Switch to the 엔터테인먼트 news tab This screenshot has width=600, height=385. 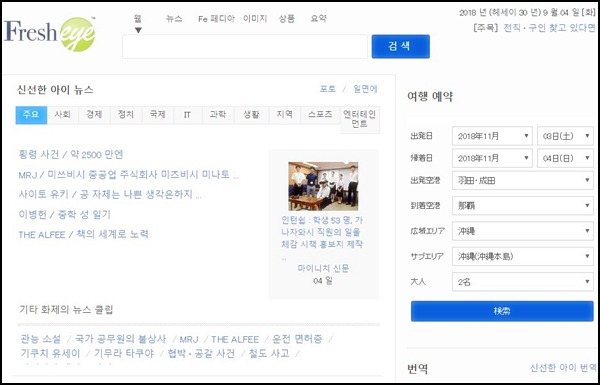click(x=360, y=119)
